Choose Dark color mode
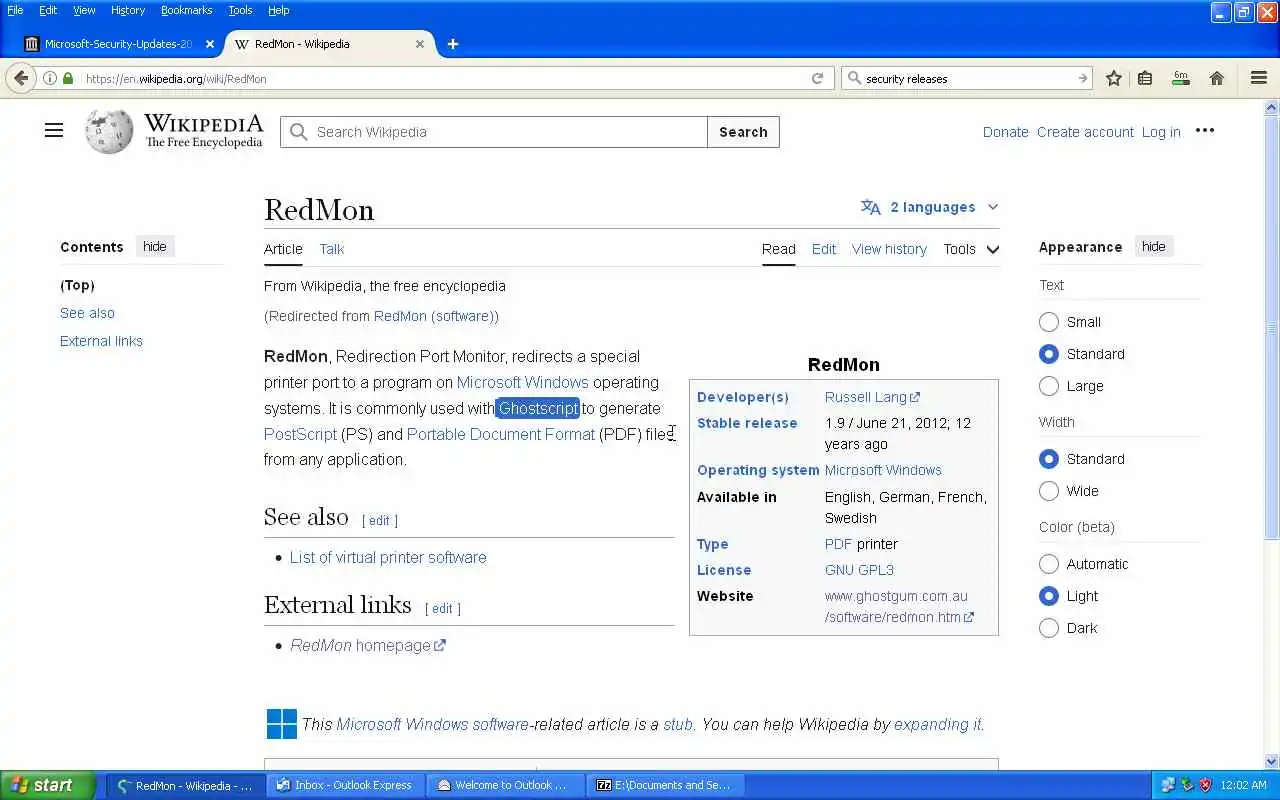This screenshot has width=1280, height=800. pos(1049,628)
